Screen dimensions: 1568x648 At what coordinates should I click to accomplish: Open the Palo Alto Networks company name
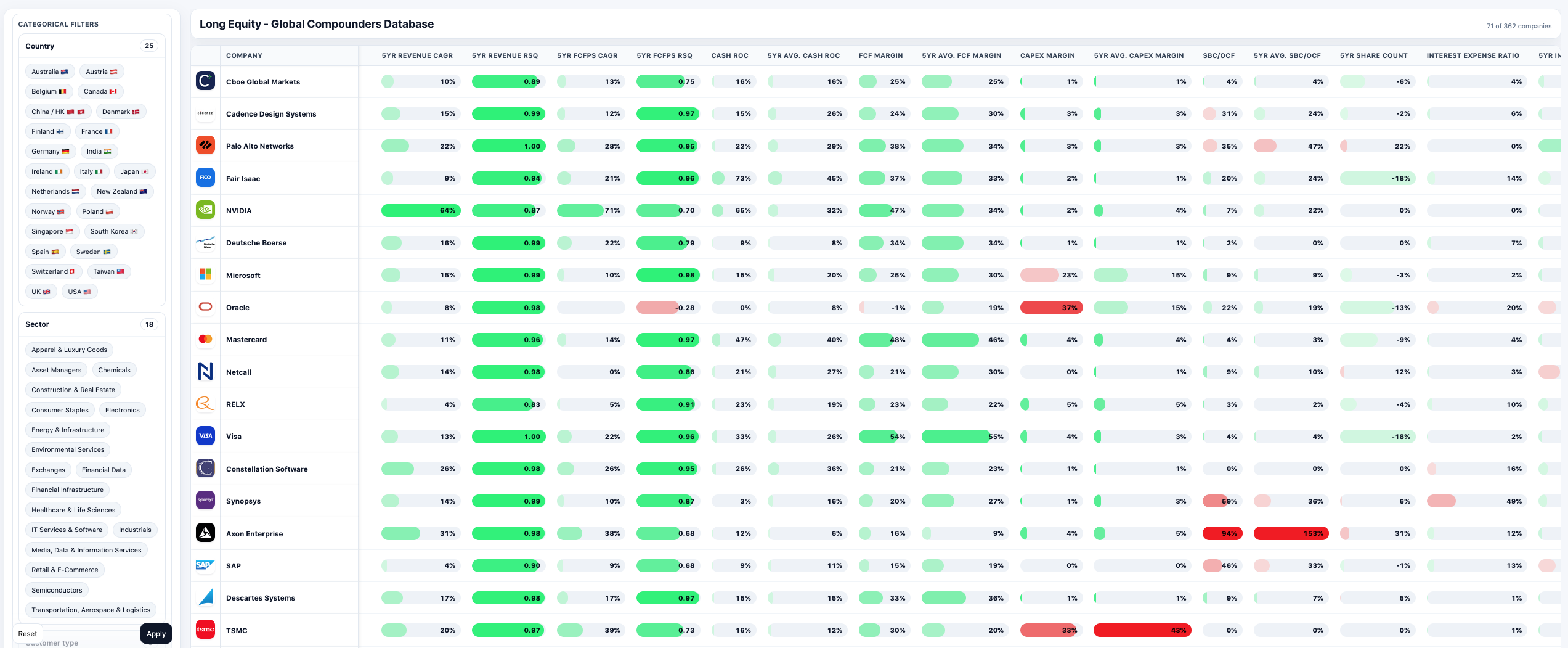[x=260, y=146]
